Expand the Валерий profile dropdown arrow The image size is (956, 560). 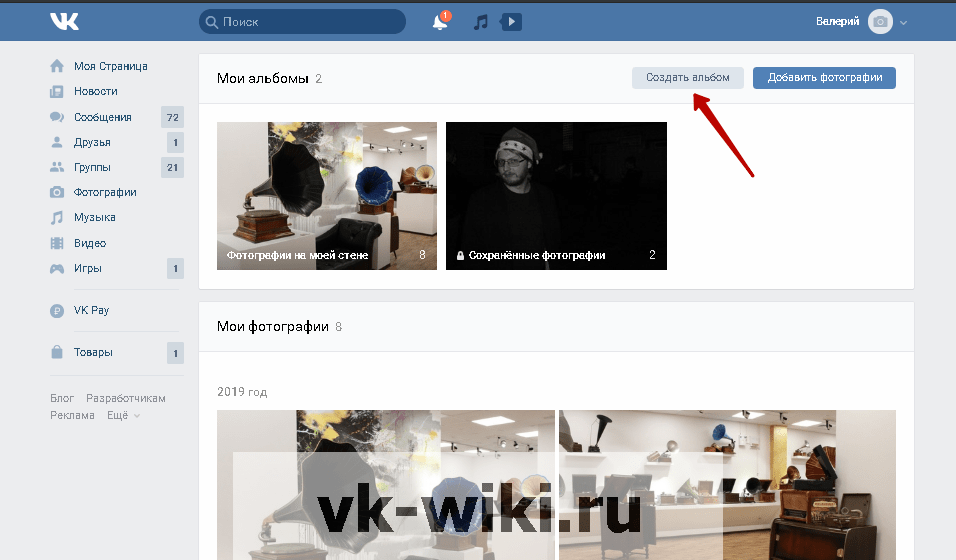click(904, 23)
